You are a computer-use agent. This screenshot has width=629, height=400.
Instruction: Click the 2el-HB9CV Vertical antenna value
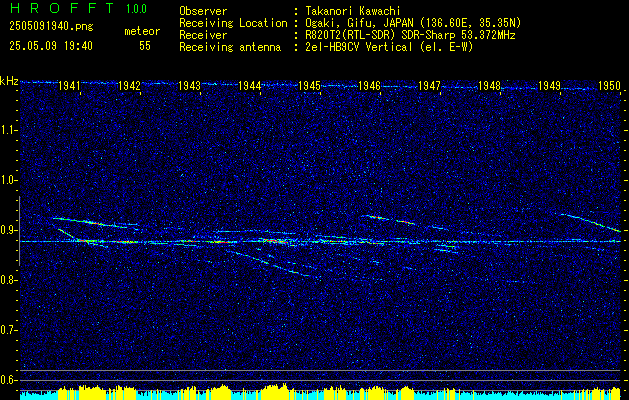pyautogui.click(x=389, y=47)
